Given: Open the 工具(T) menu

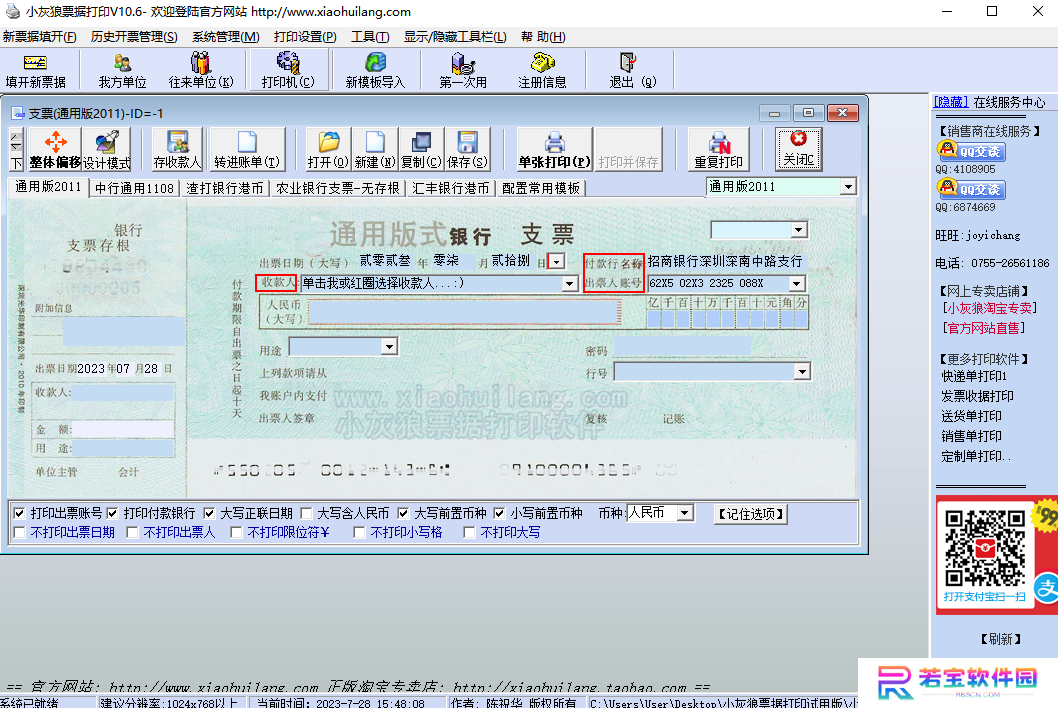Looking at the screenshot, I should (370, 36).
